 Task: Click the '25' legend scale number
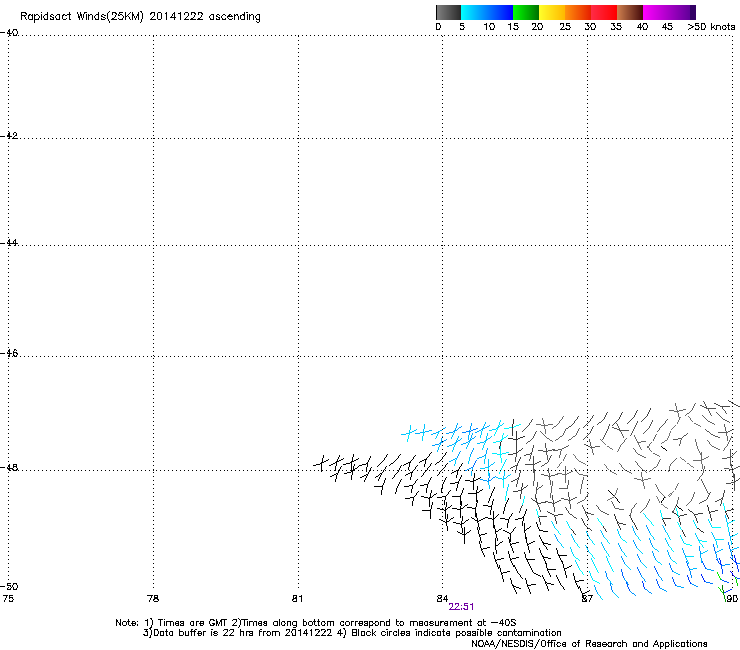pos(565,27)
